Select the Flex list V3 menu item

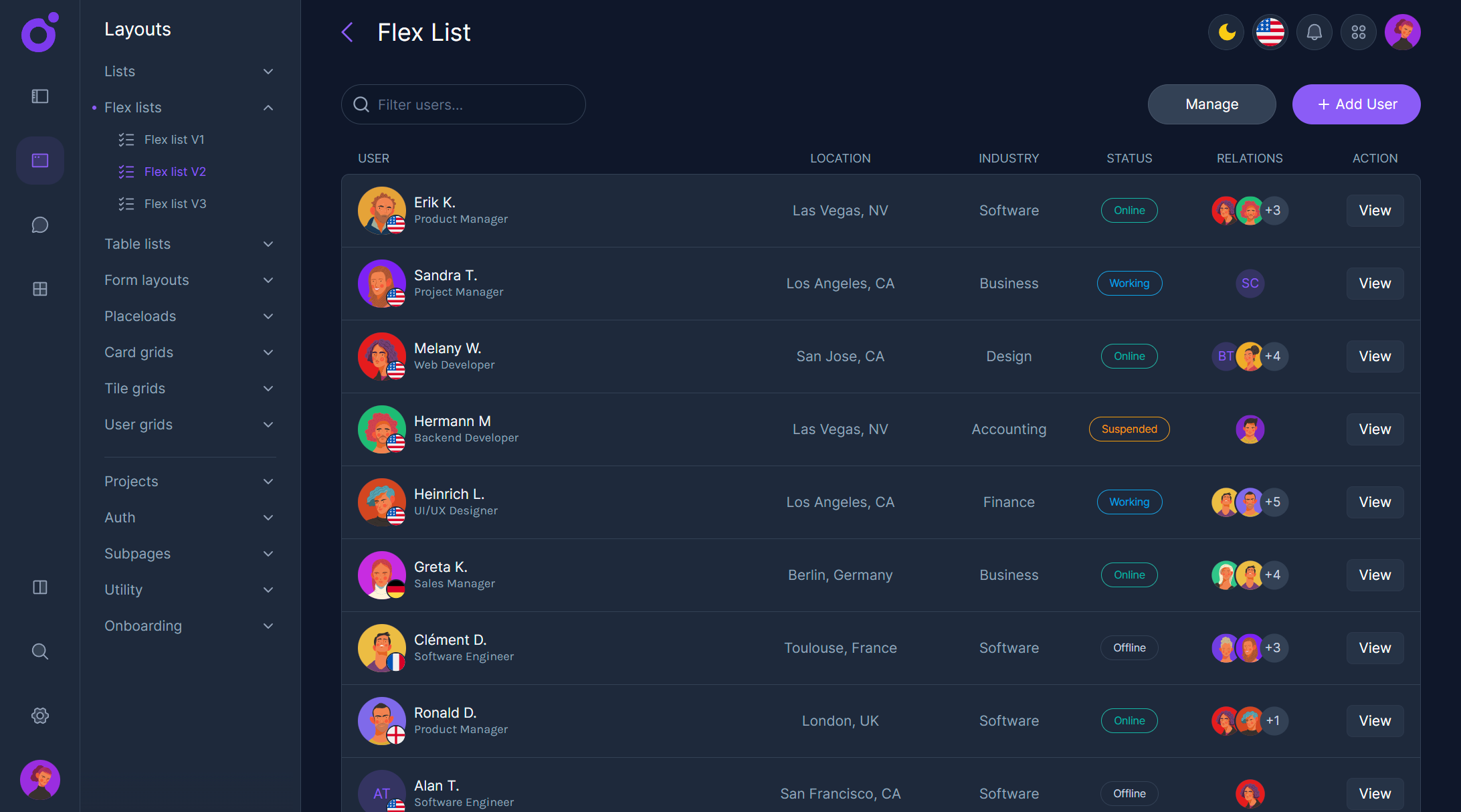[x=175, y=203]
